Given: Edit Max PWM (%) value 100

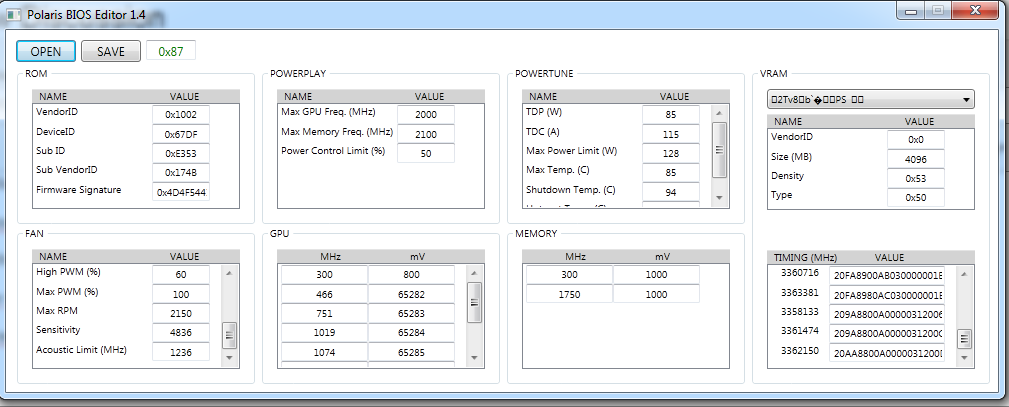Looking at the screenshot, I should (181, 294).
